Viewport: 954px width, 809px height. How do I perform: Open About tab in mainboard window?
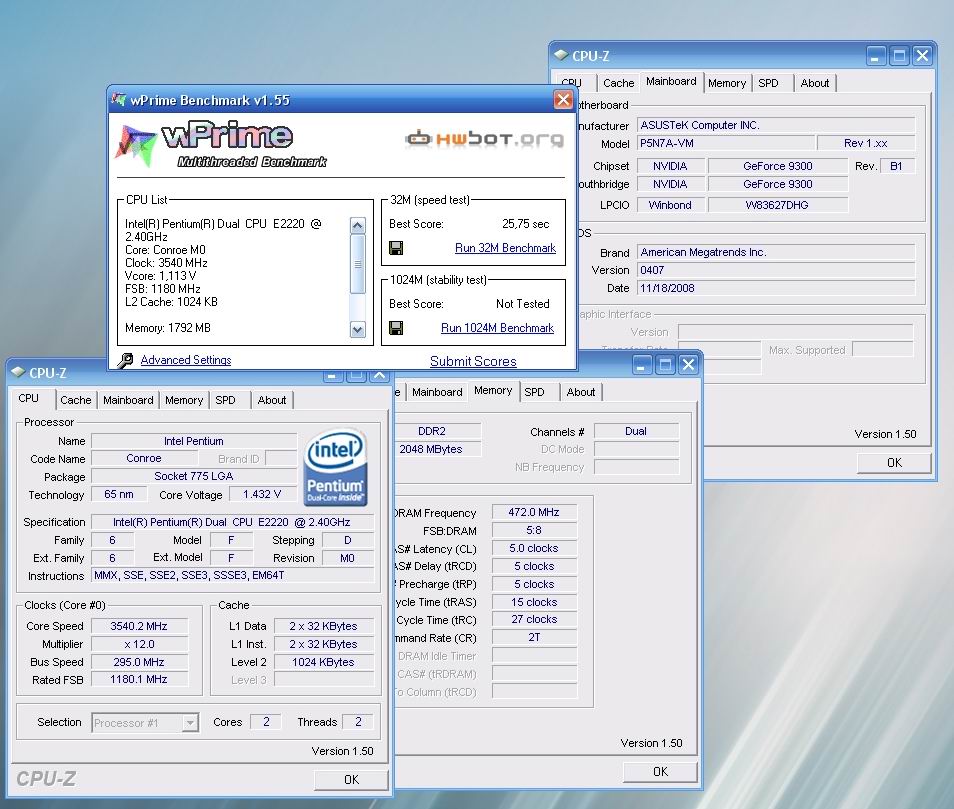tap(815, 83)
